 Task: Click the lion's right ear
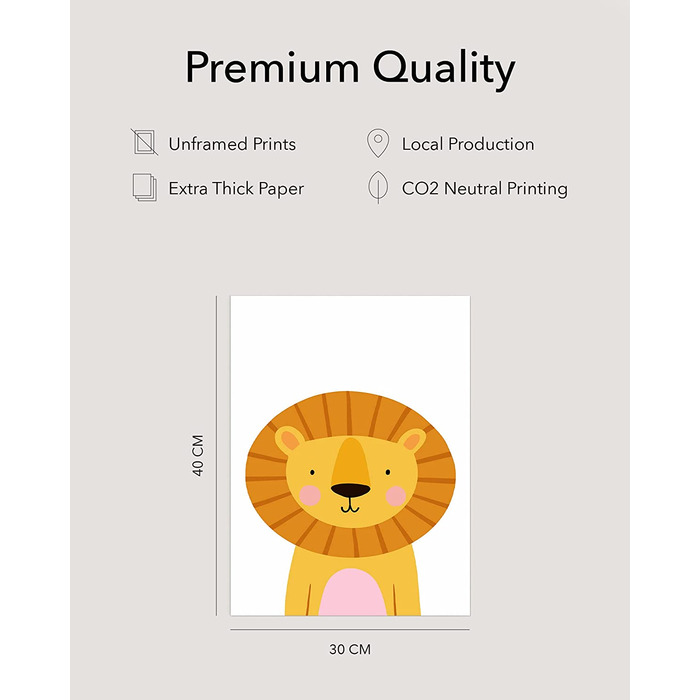point(410,440)
